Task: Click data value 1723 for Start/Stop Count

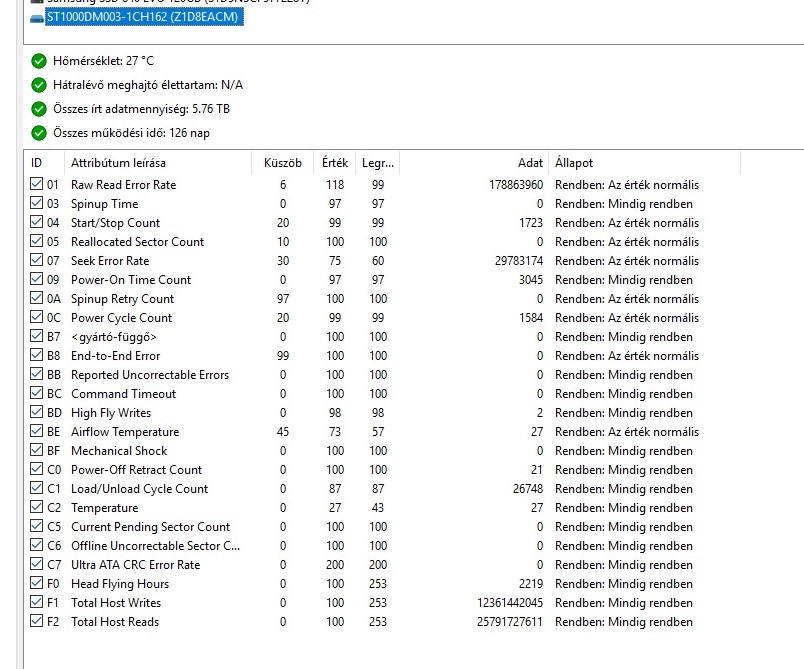Action: pos(531,223)
